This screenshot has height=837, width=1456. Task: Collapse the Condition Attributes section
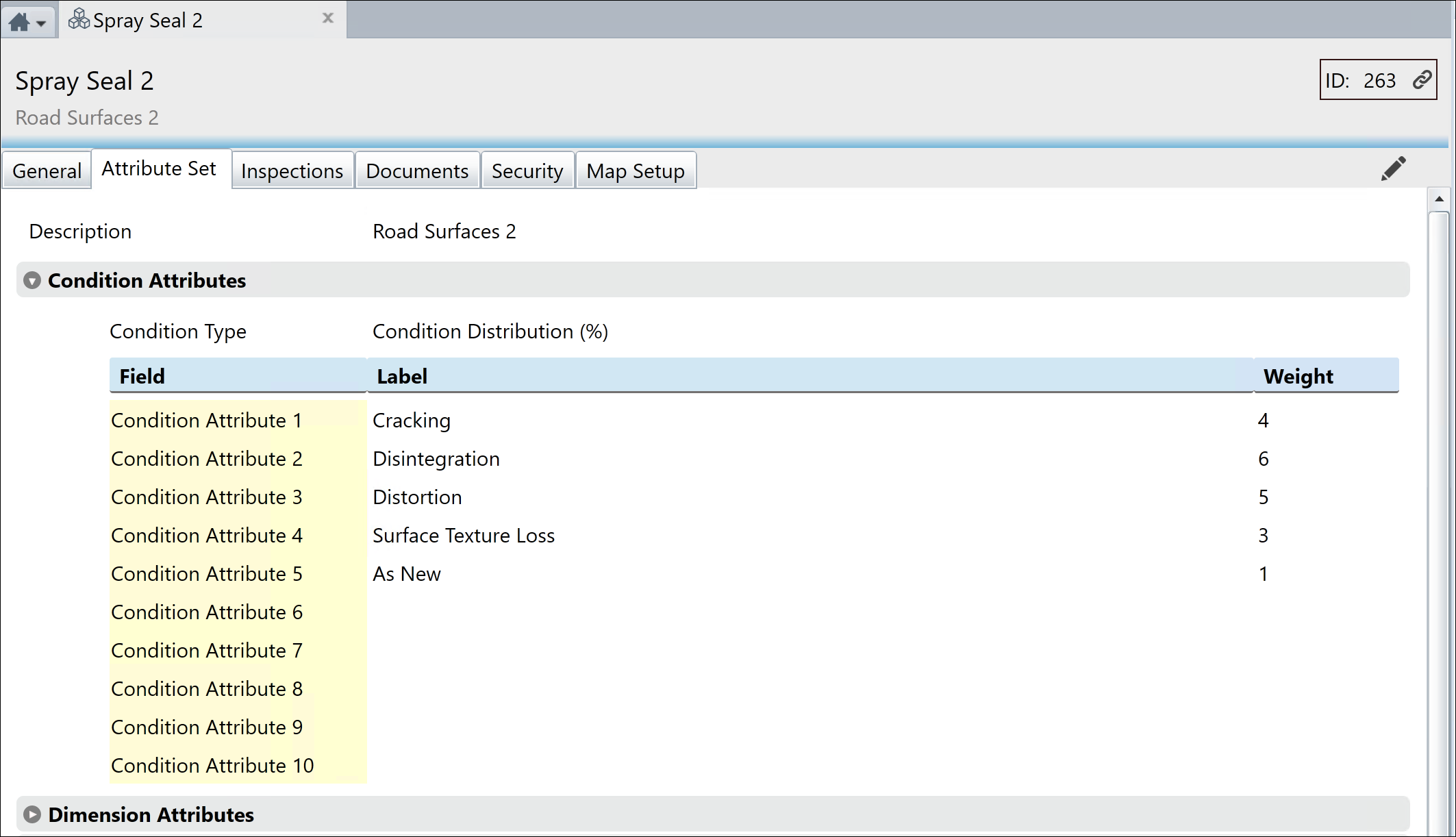(32, 281)
